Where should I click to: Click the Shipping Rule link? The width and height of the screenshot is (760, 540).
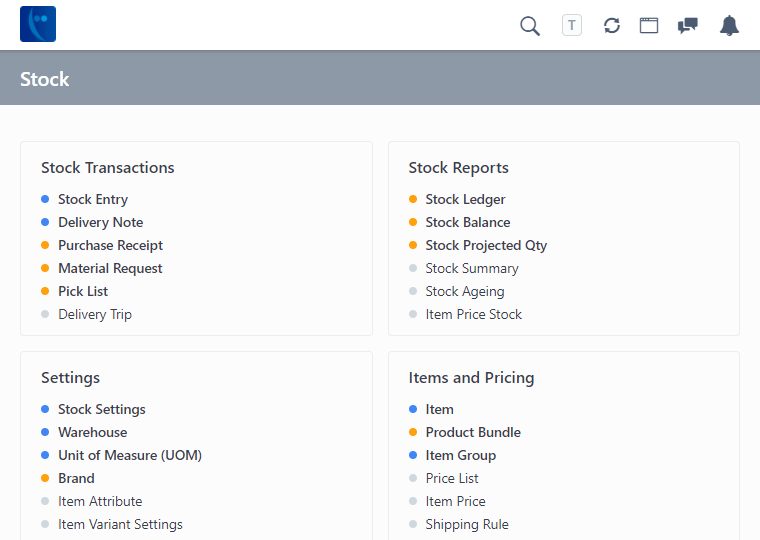click(x=467, y=524)
